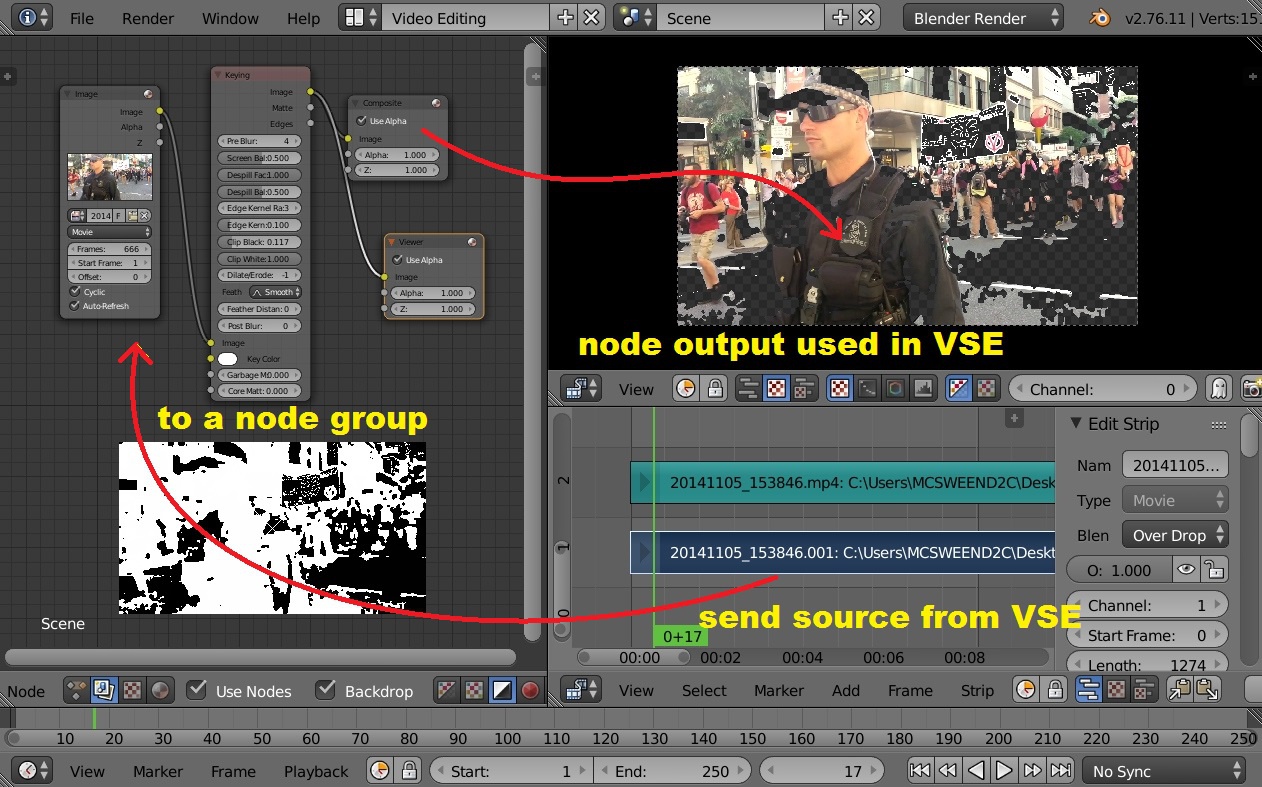1262x787 pixels.
Task: Select the Texture node tree type icon
Action: click(132, 690)
